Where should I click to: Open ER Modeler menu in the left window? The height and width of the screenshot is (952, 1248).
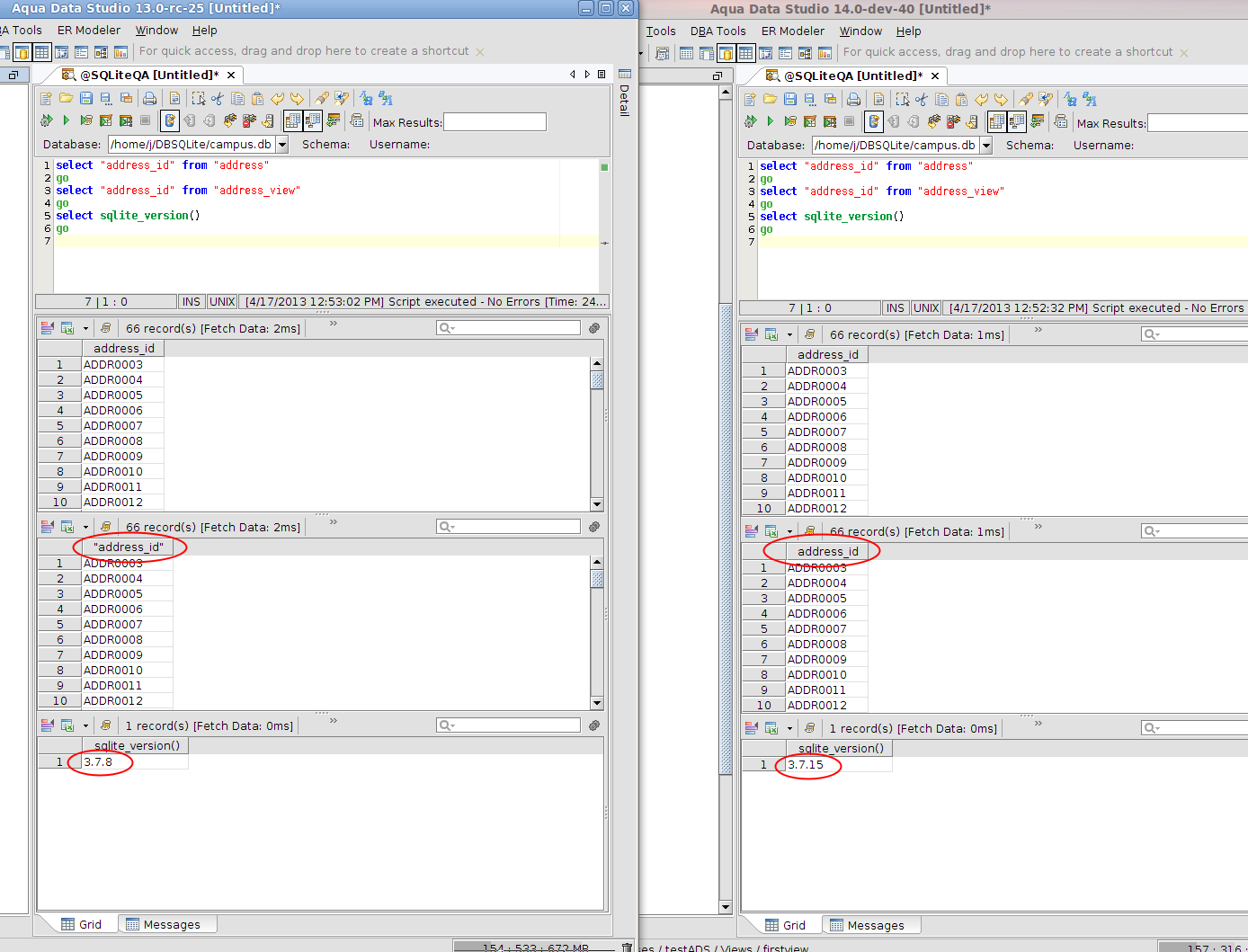click(88, 30)
